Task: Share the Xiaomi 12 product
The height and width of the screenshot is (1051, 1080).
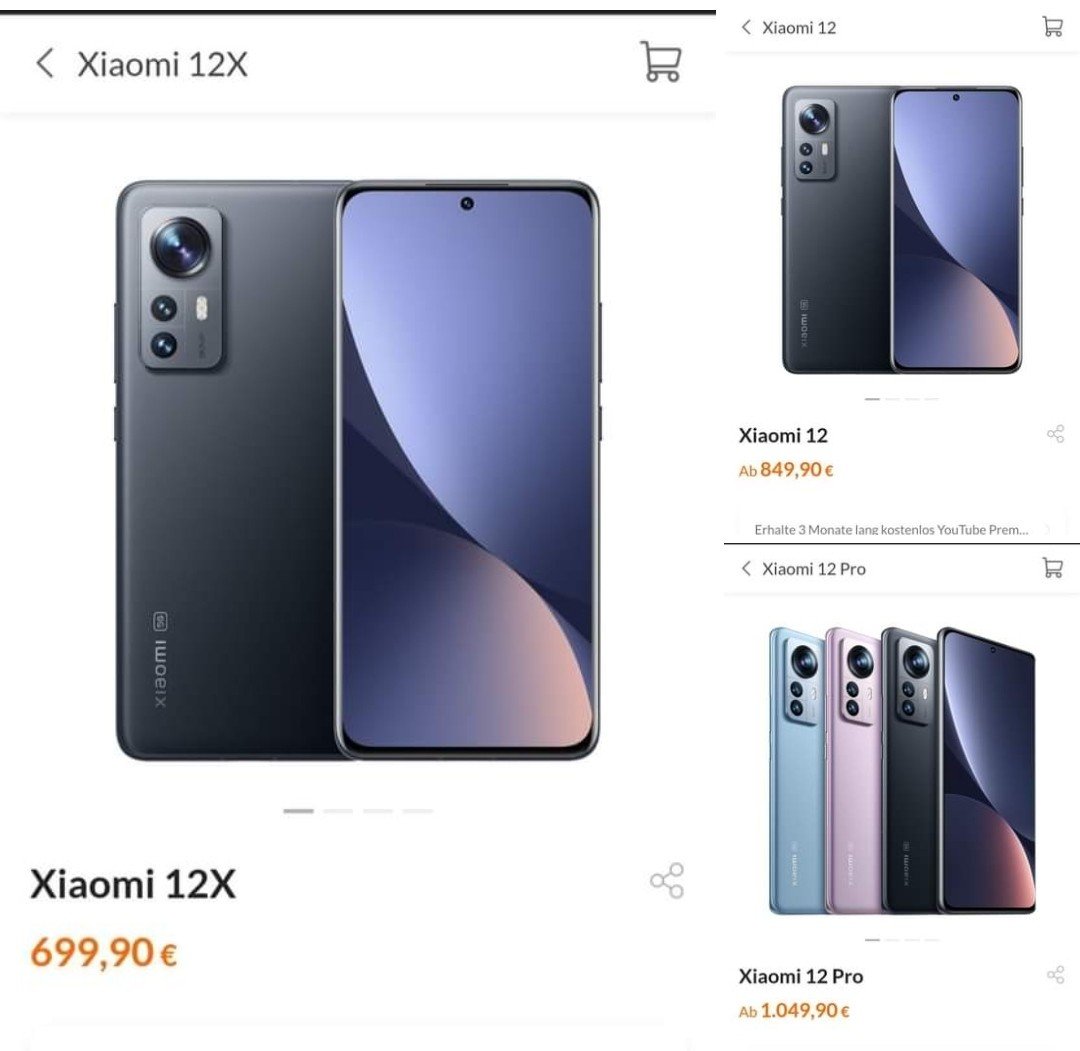Action: tap(1055, 434)
